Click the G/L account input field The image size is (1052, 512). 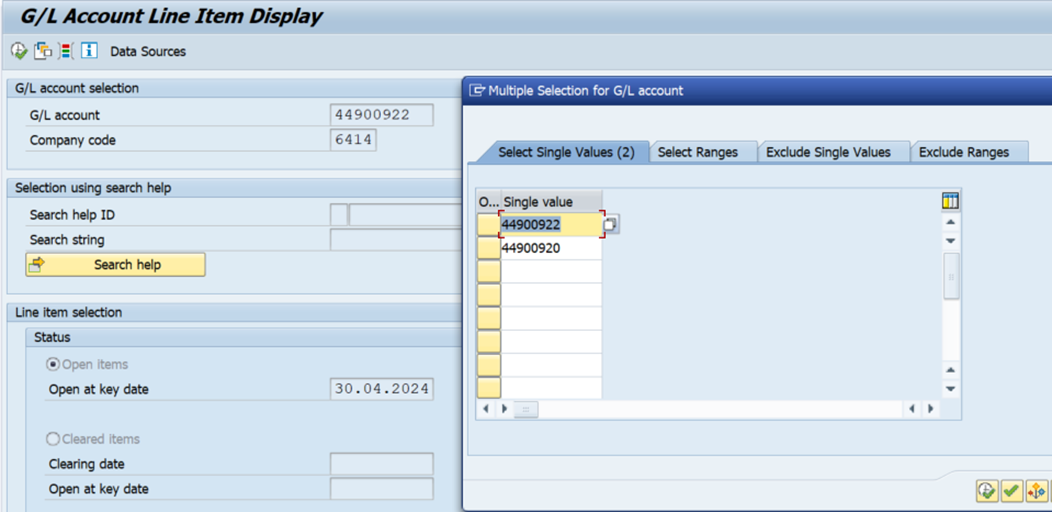(381, 115)
